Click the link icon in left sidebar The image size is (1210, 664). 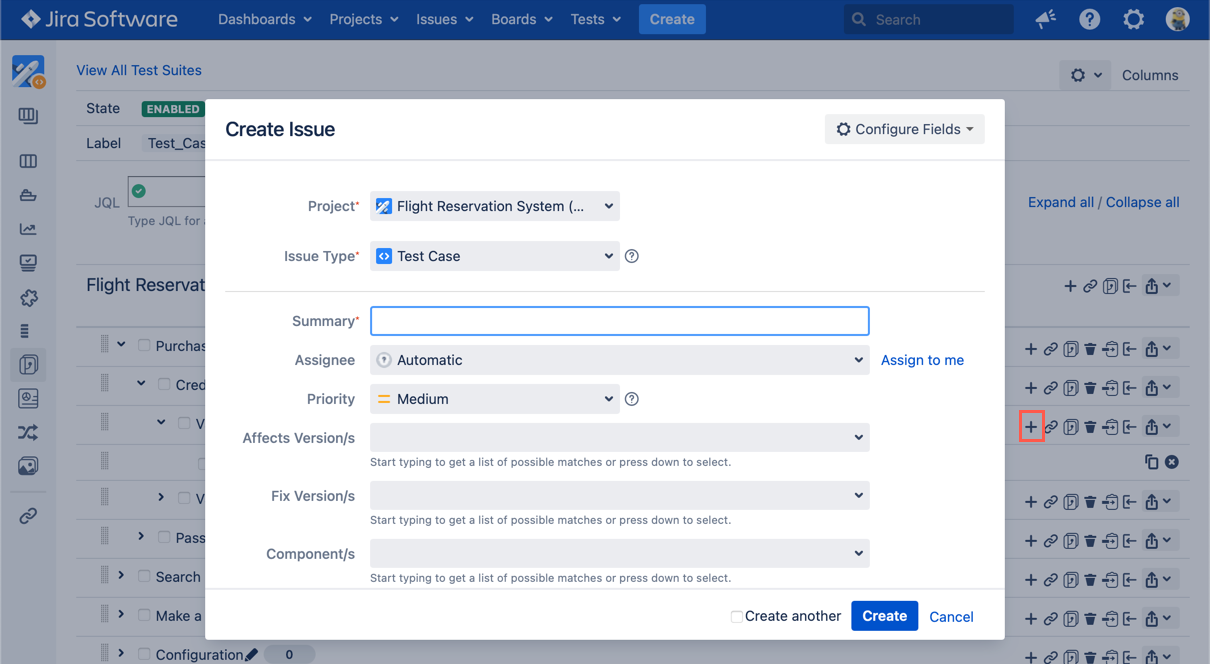(x=28, y=516)
